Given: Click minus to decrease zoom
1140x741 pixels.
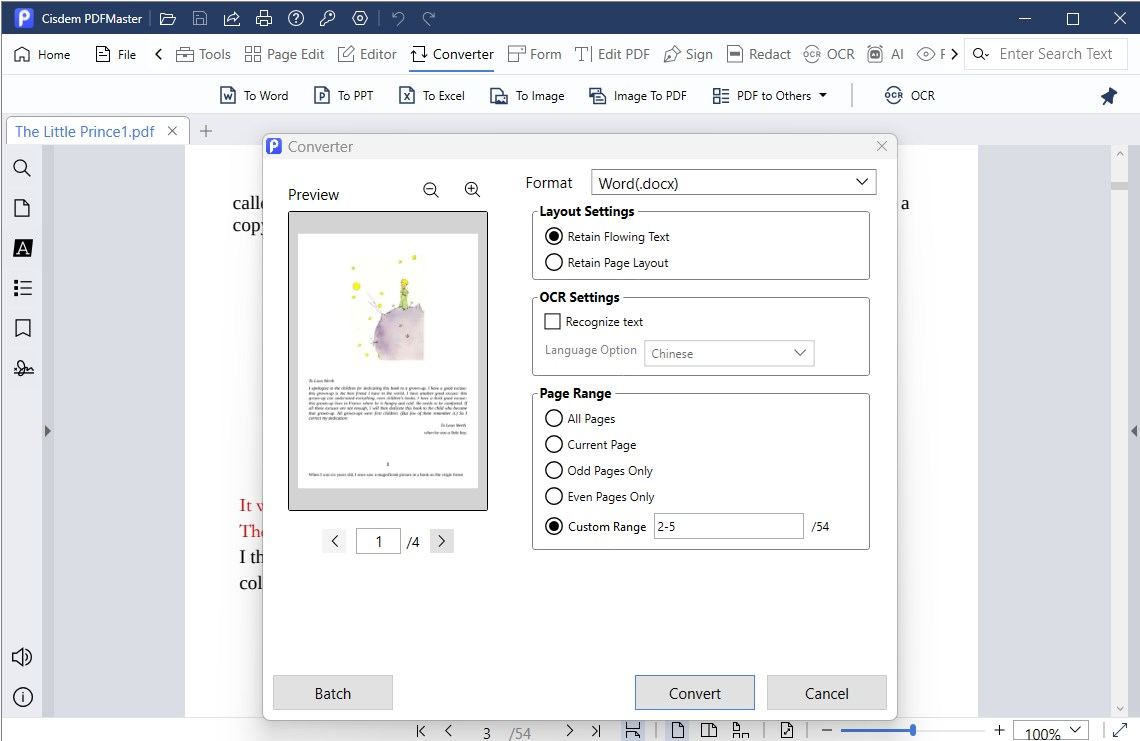Looking at the screenshot, I should click(827, 730).
